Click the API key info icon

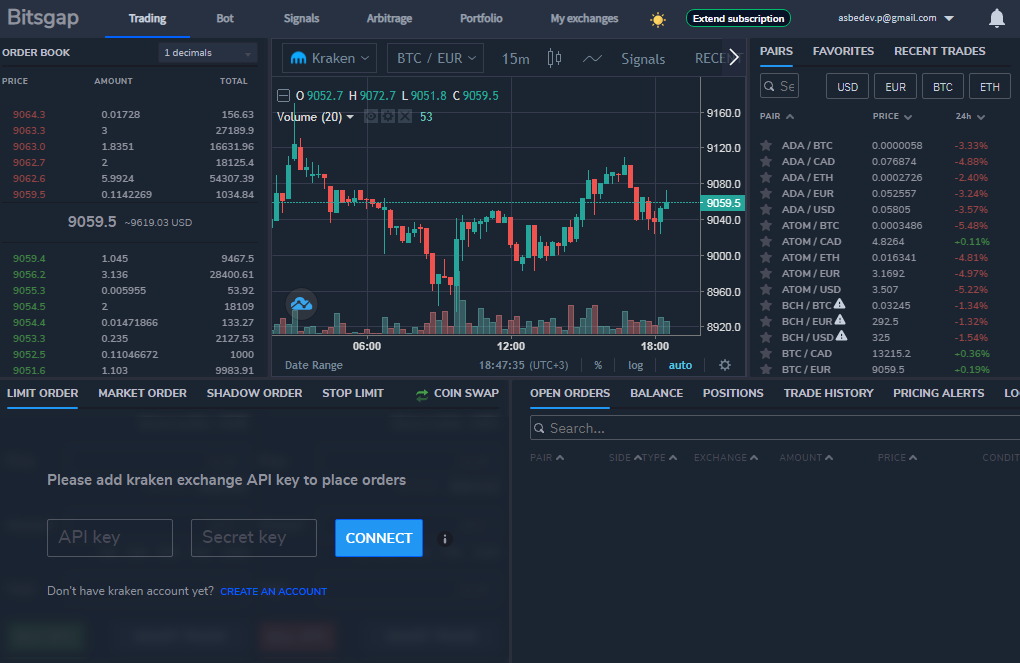tap(445, 539)
